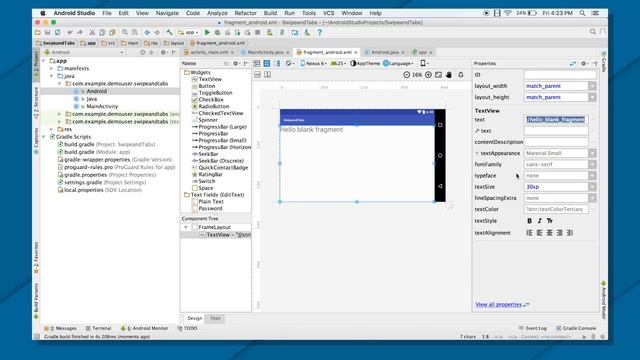The width and height of the screenshot is (640, 360).
Task: Toggle expand vertically icon below Palette toolbar
Action: (x=267, y=75)
